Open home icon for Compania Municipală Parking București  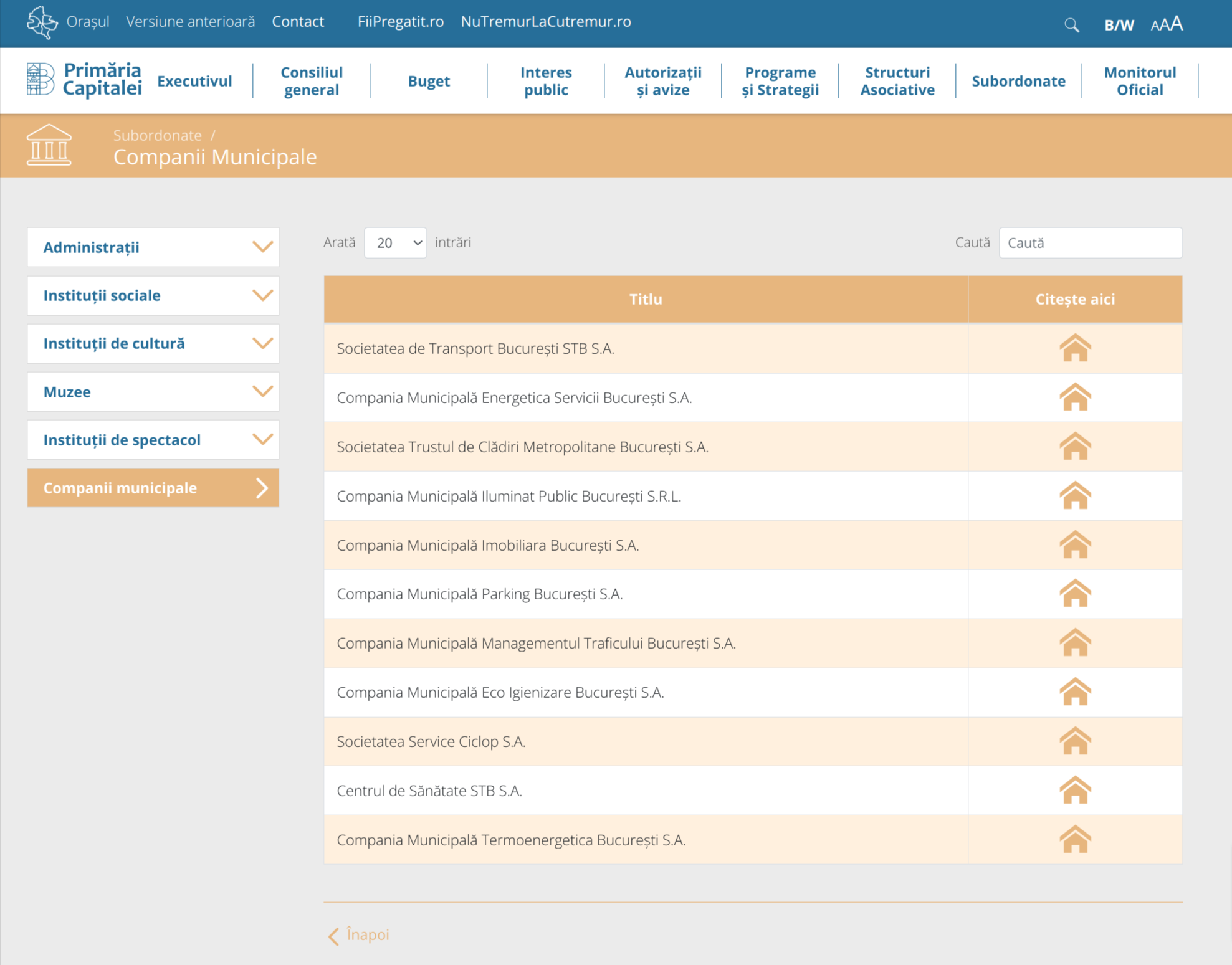click(1074, 594)
